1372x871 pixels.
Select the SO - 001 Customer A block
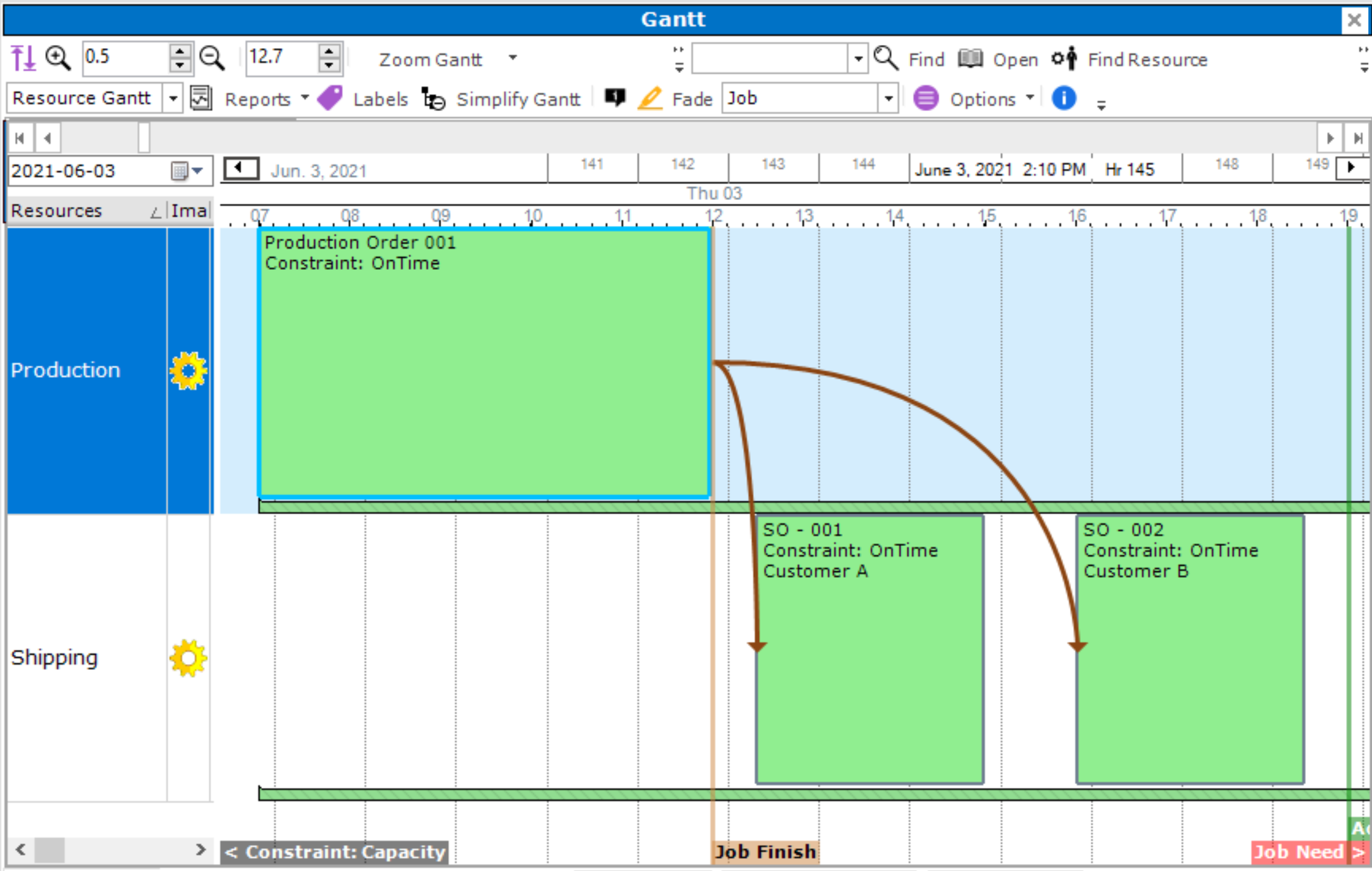pyautogui.click(x=870, y=649)
